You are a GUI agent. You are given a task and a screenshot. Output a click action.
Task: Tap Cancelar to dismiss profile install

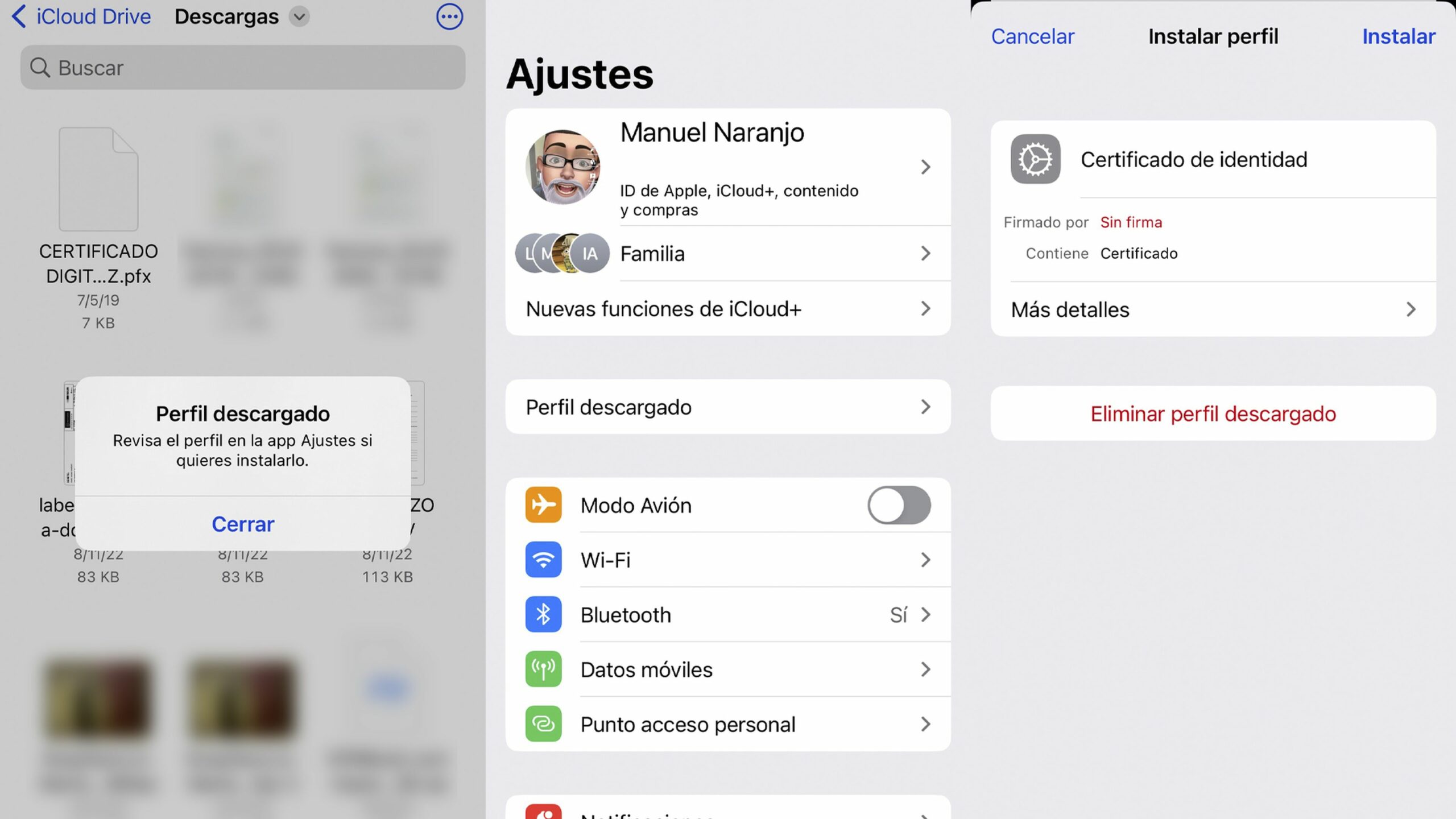(x=1032, y=36)
